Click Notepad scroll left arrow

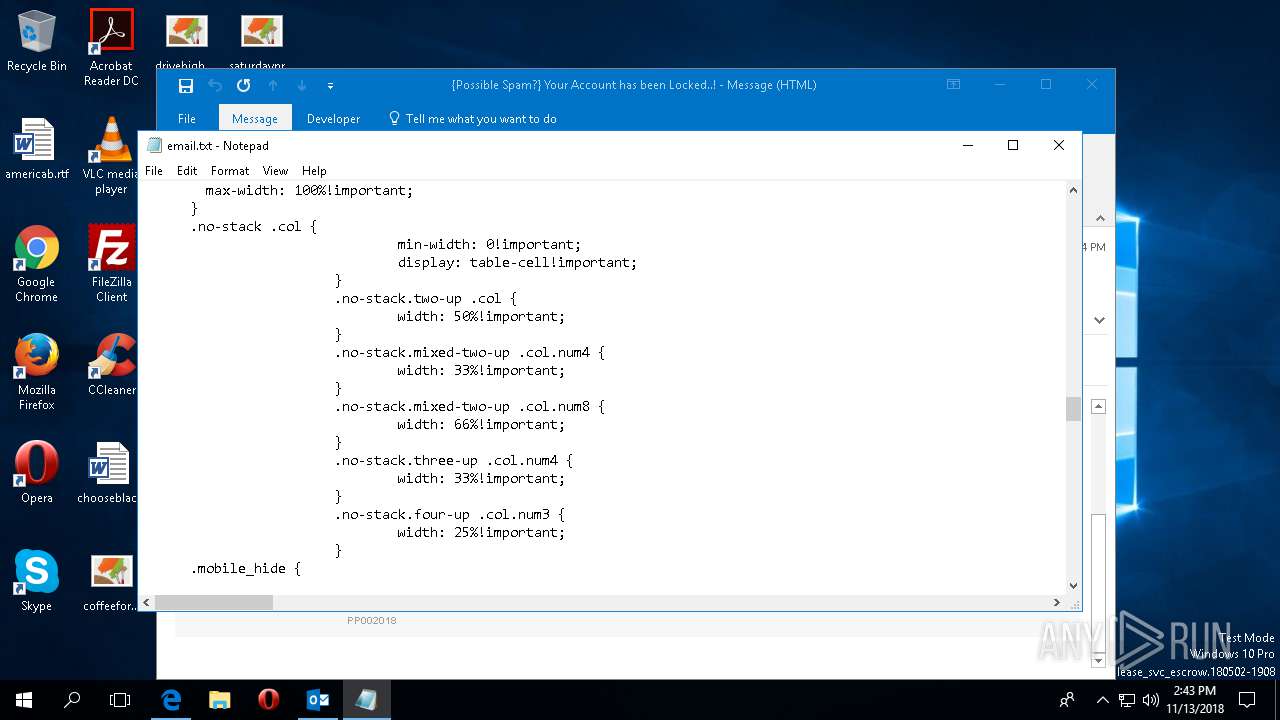click(x=147, y=602)
